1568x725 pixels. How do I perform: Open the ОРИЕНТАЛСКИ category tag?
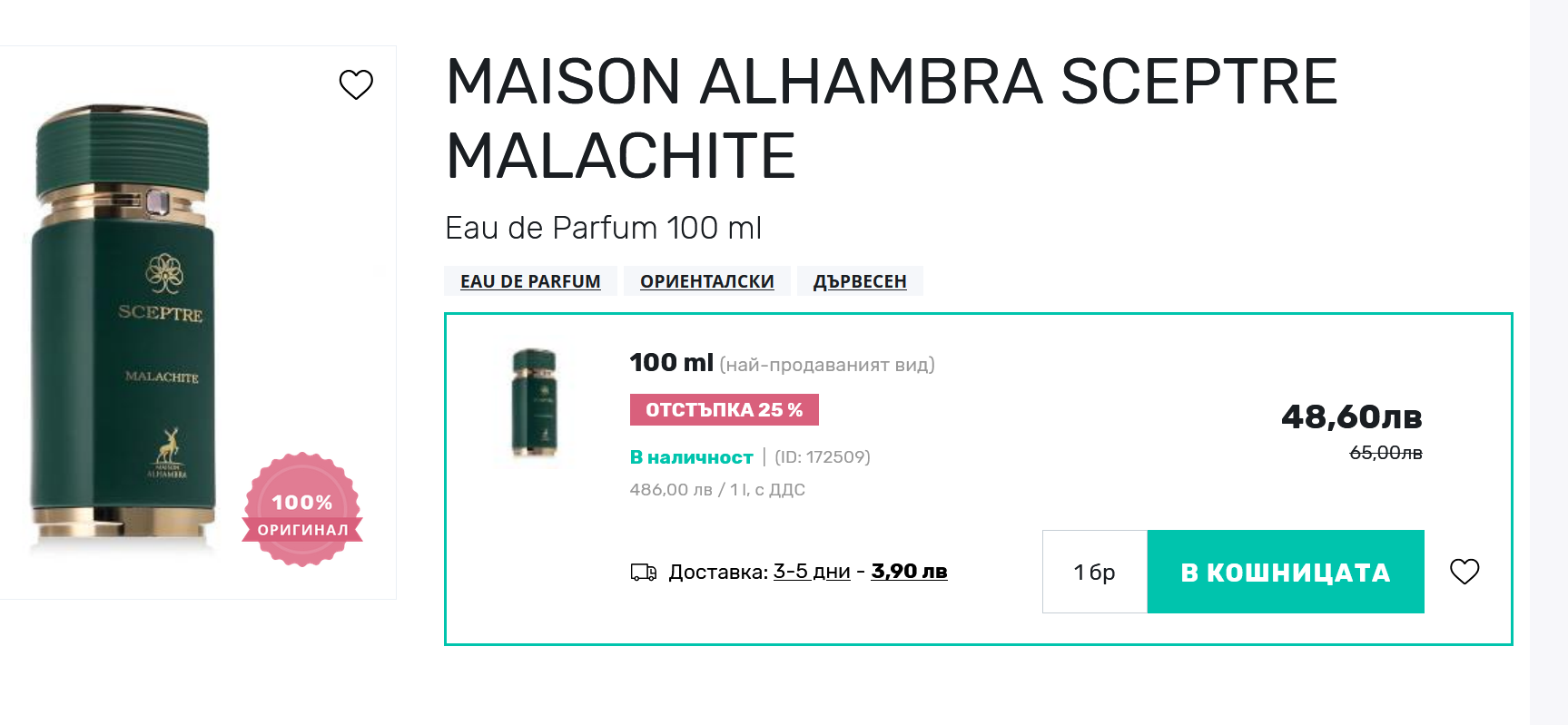tap(706, 281)
